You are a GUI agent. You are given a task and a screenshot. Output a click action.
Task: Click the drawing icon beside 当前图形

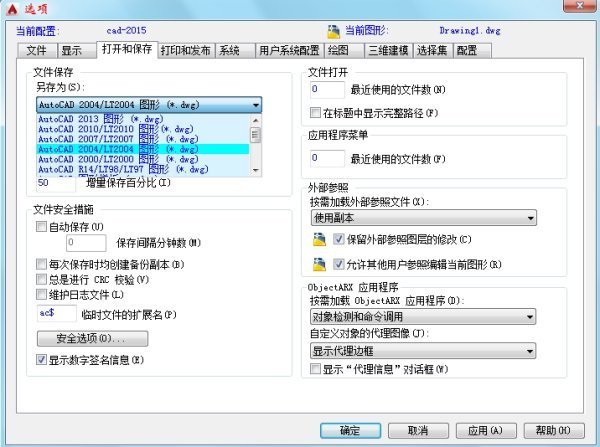[x=333, y=31]
